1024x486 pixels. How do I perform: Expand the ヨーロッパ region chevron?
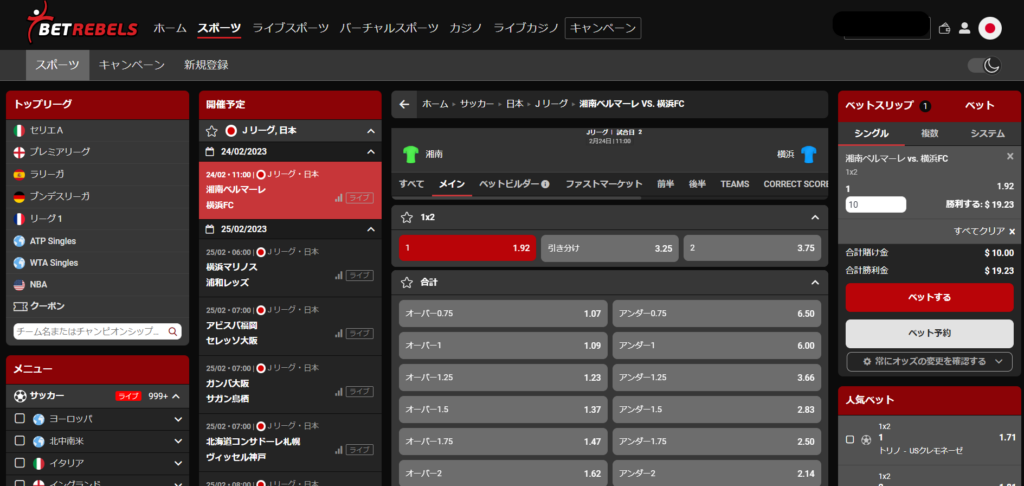[x=178, y=419]
